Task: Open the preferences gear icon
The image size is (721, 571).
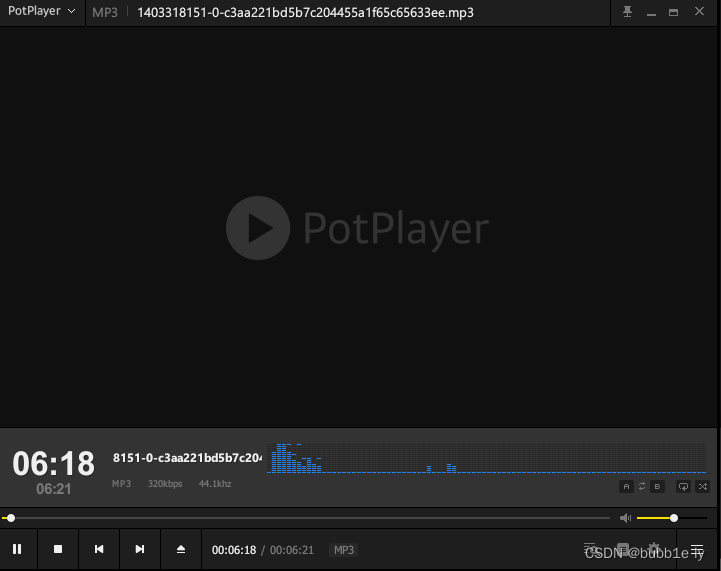Action: pos(654,548)
